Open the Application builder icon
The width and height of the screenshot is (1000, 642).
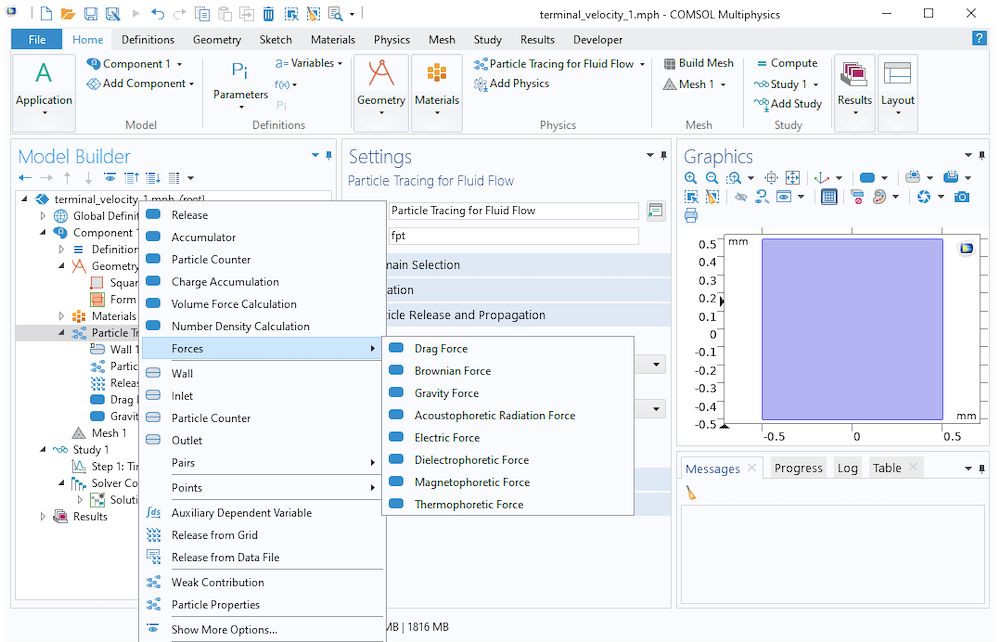pyautogui.click(x=43, y=92)
